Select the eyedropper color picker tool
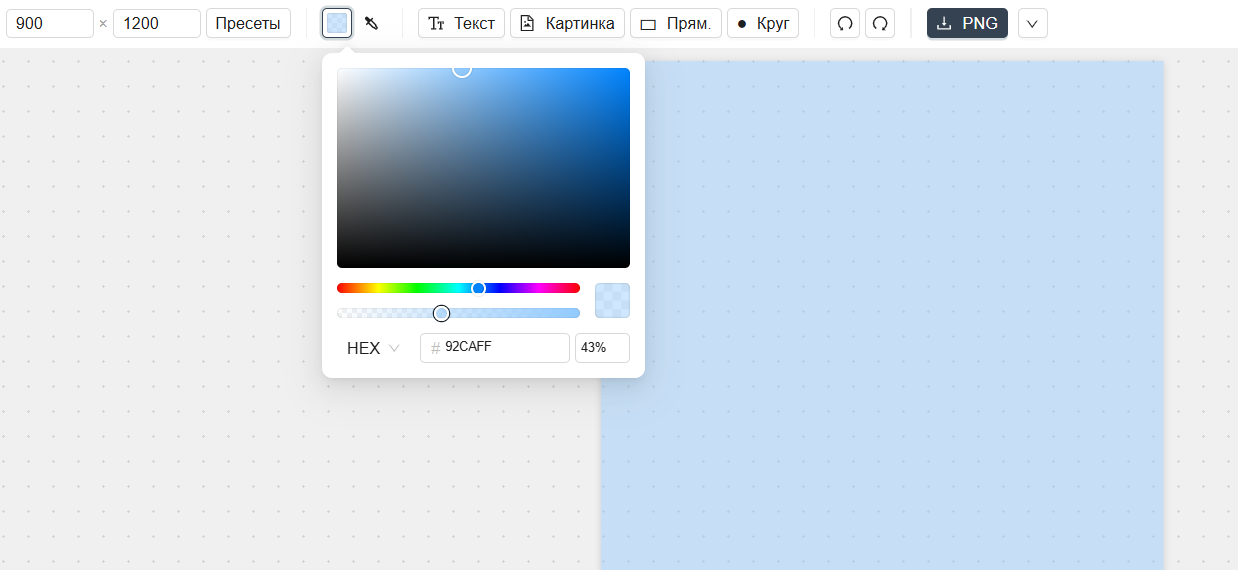This screenshot has width=1238, height=570. [x=372, y=23]
